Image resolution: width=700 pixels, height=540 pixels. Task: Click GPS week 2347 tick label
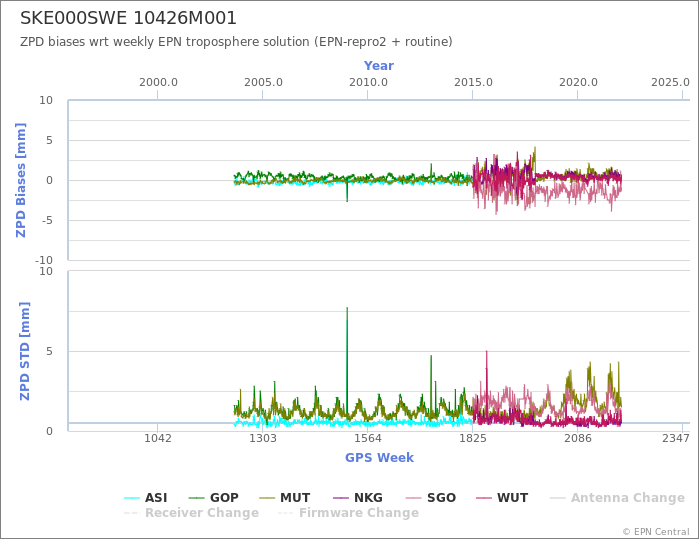[676, 438]
